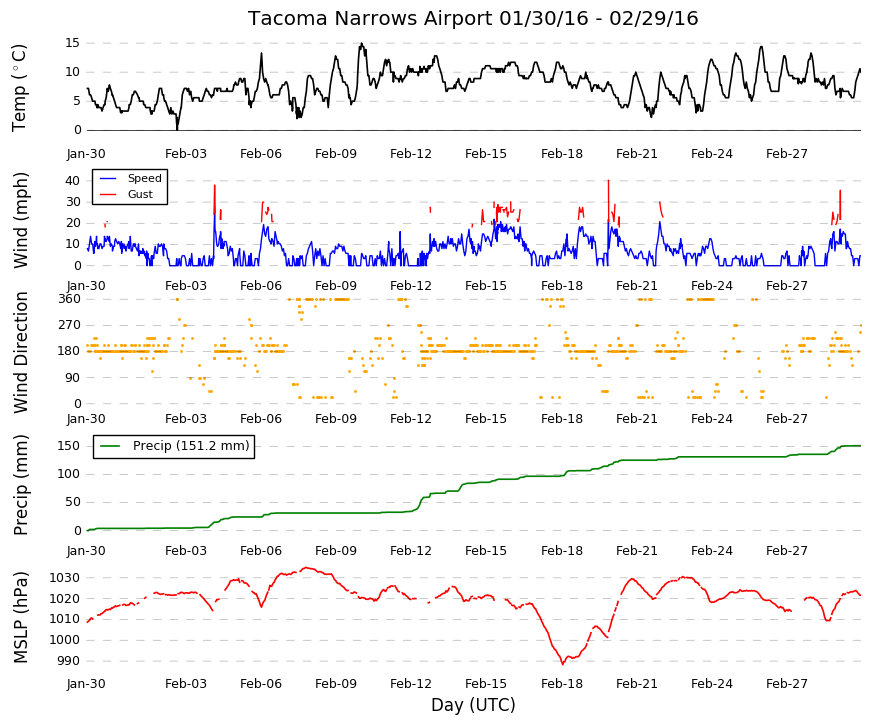
Task: Click the Wind (mph) y-axis label
Action: tap(21, 221)
